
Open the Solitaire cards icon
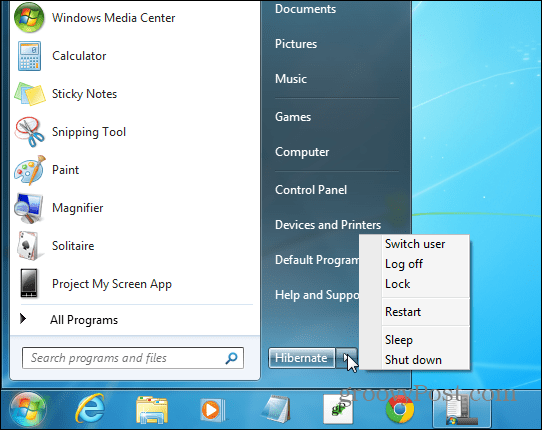click(x=29, y=246)
